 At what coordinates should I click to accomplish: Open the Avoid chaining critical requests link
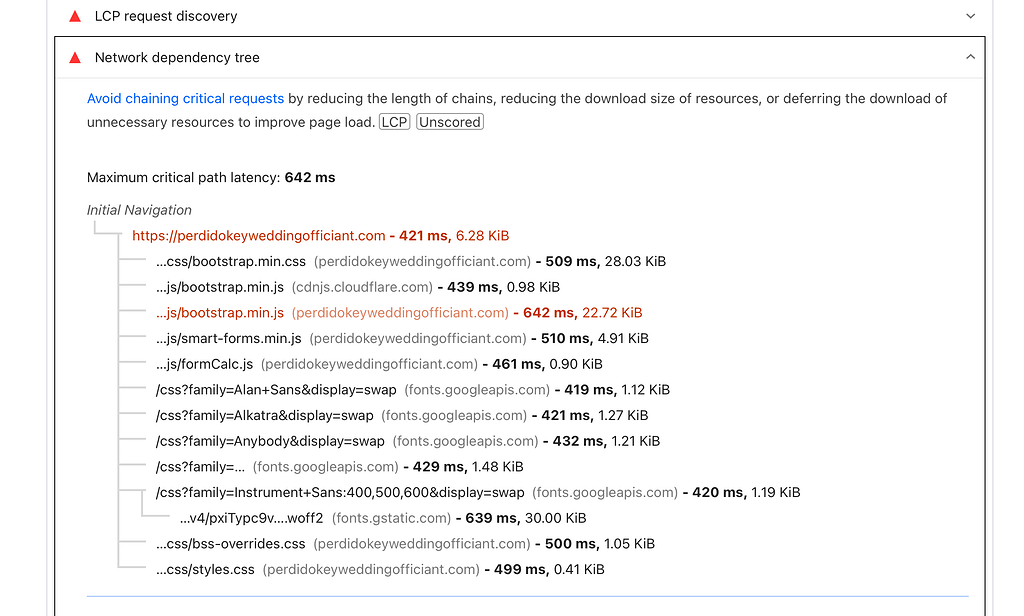[185, 99]
